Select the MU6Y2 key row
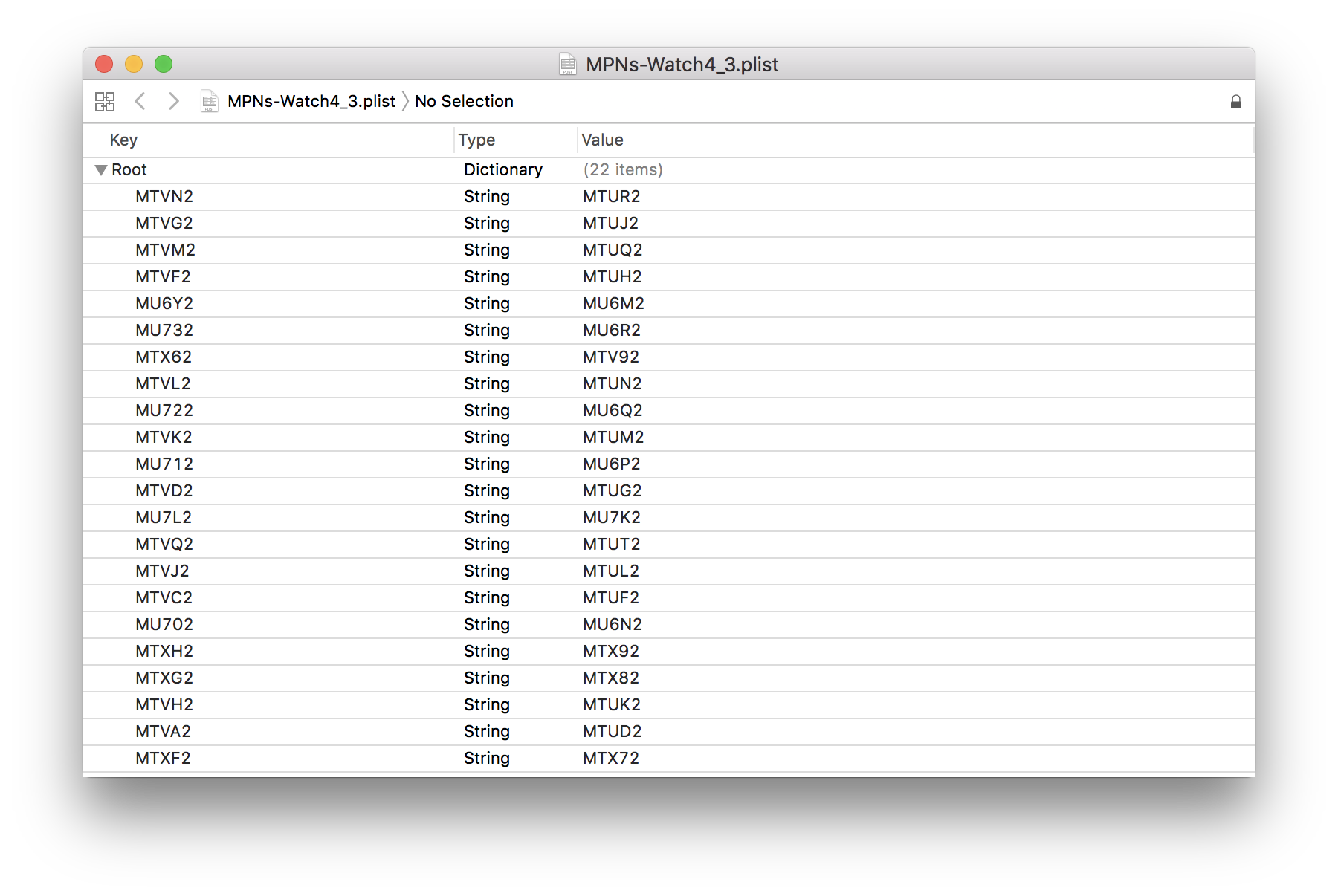Viewport: 1338px width, 896px height. (164, 304)
